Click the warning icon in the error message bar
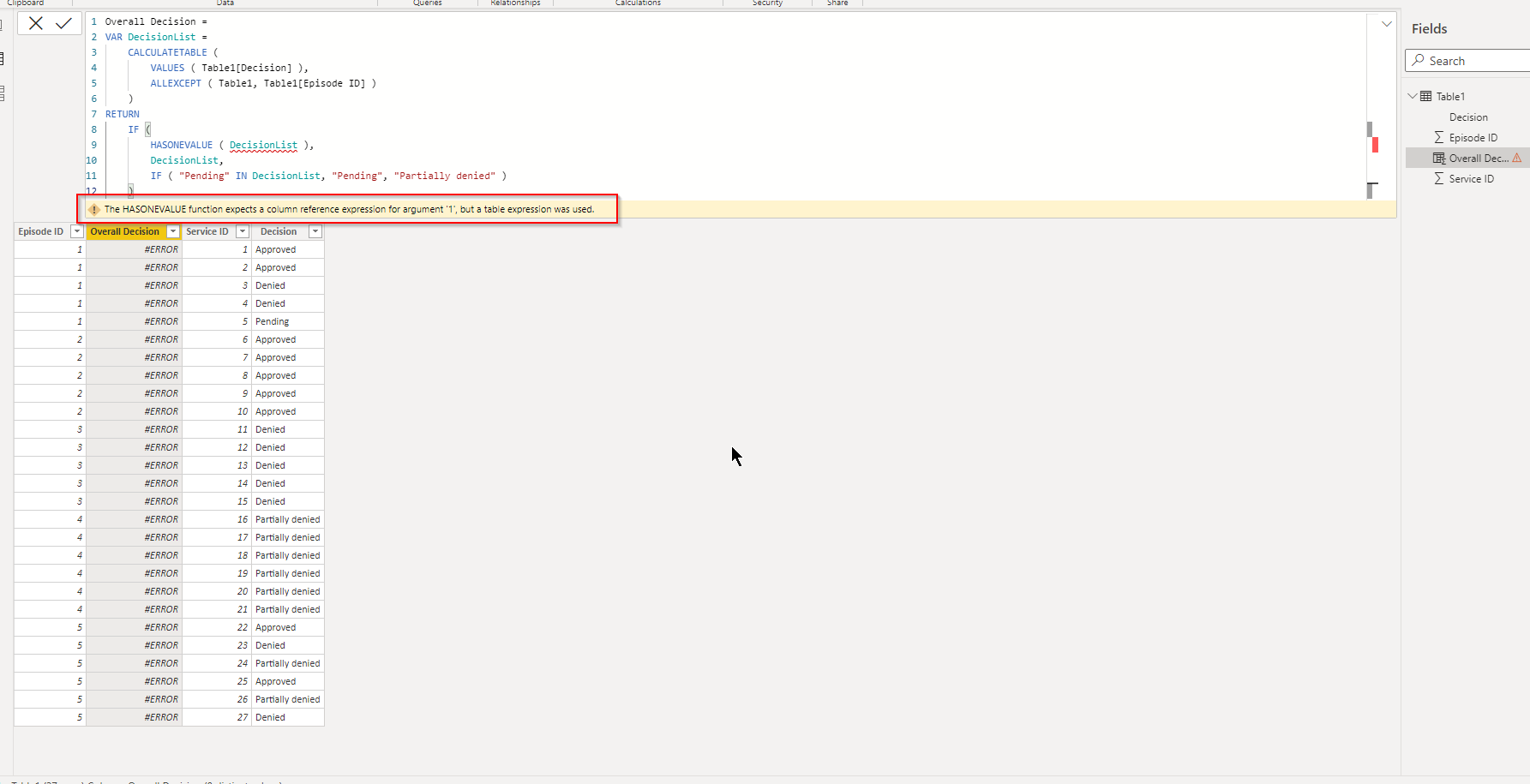Viewport: 1530px width, 784px height. (94, 209)
